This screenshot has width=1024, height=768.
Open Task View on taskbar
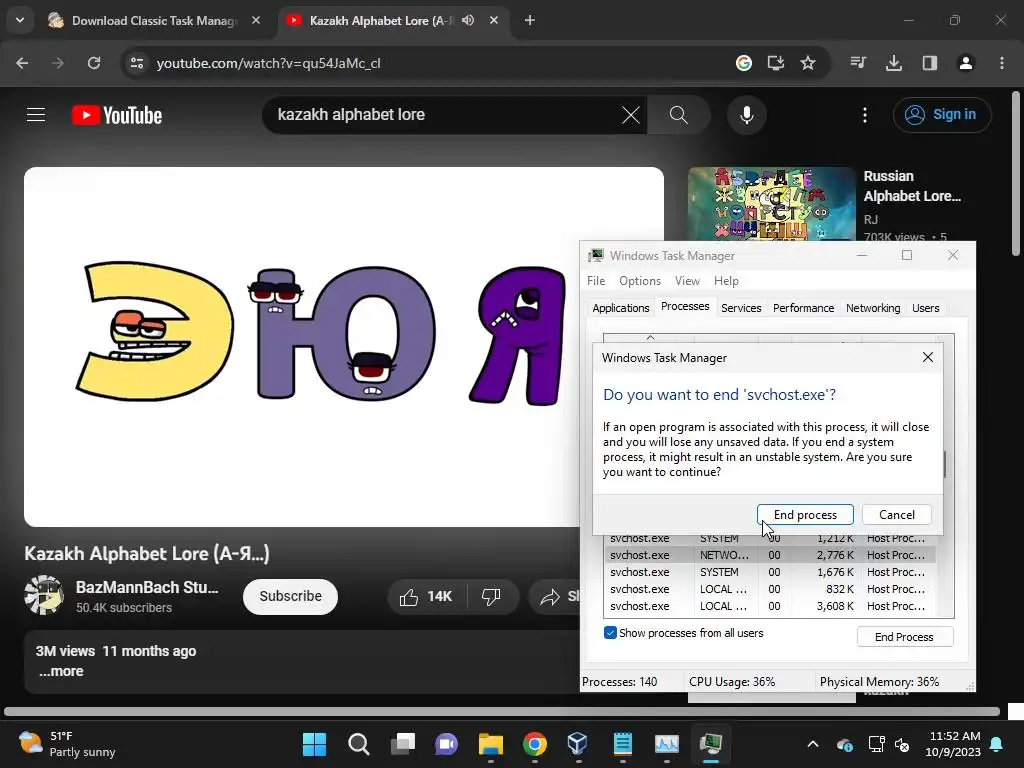coord(403,744)
